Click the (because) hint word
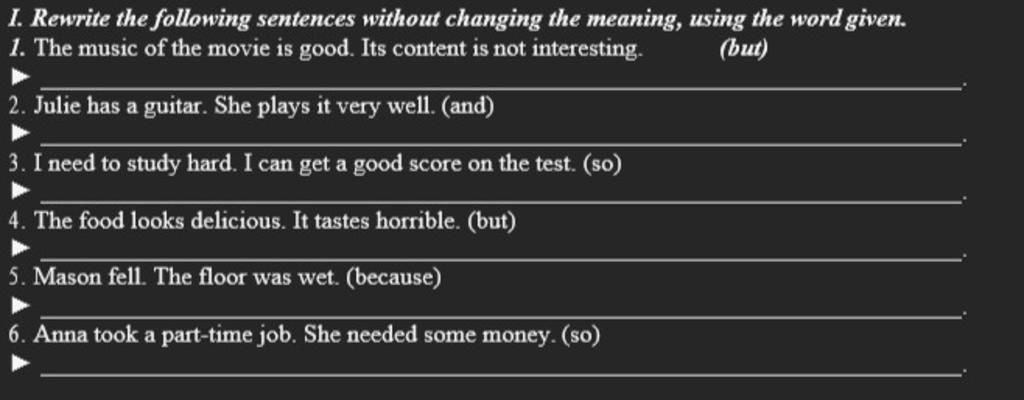The height and width of the screenshot is (400, 1024). tap(394, 278)
